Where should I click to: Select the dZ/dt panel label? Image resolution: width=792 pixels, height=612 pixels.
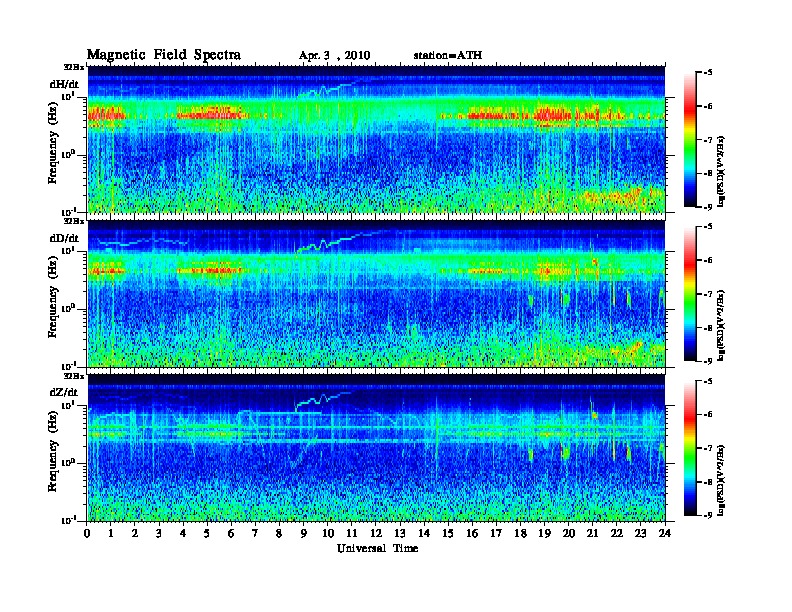click(x=64, y=392)
